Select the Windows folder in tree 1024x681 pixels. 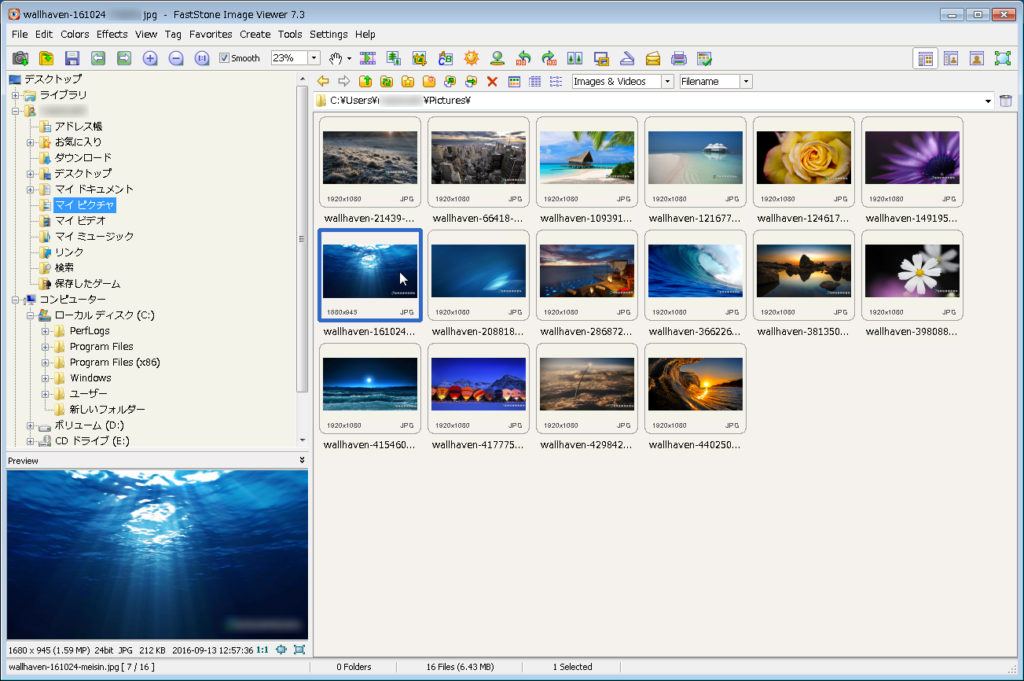[90, 378]
